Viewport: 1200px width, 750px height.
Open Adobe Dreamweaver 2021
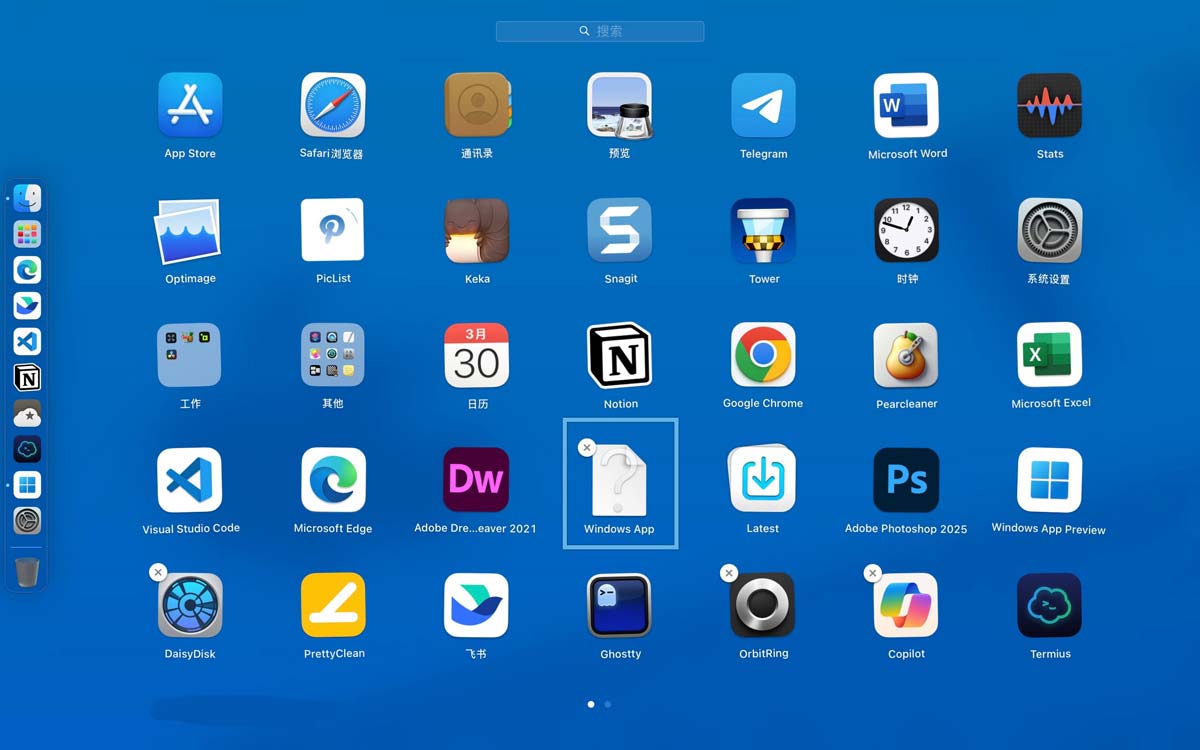click(476, 481)
